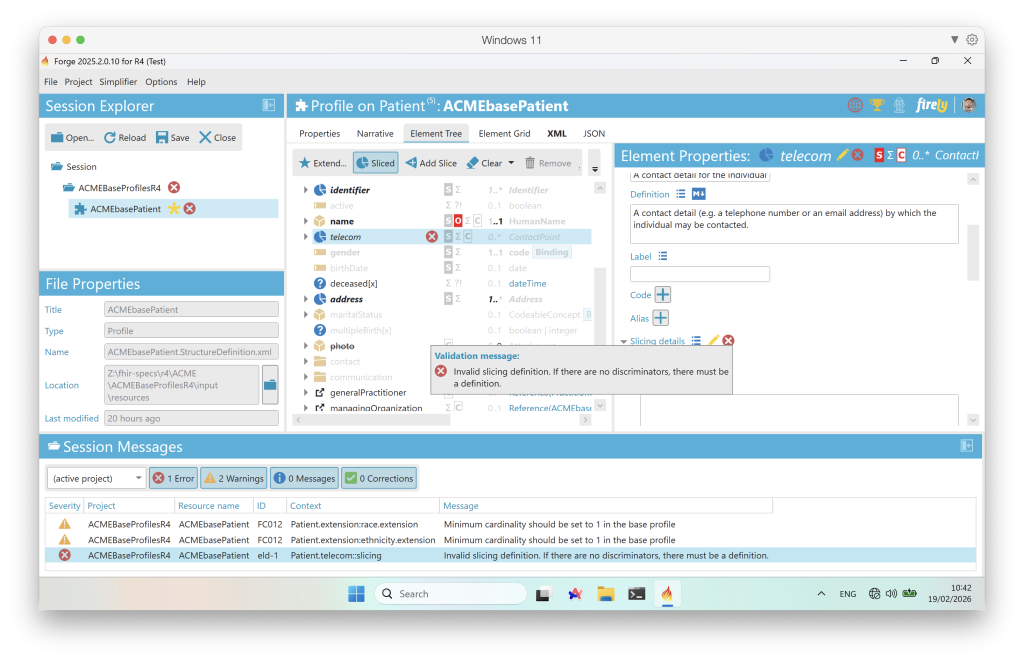Switch to the Narrative tab

point(375,133)
